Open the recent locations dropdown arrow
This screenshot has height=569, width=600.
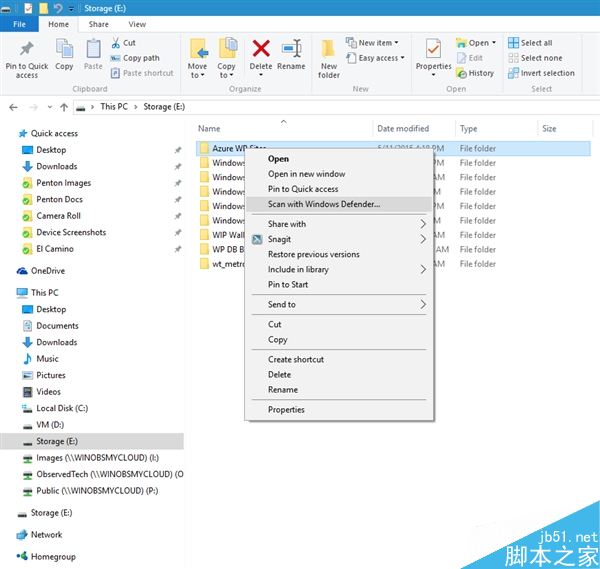(x=50, y=107)
